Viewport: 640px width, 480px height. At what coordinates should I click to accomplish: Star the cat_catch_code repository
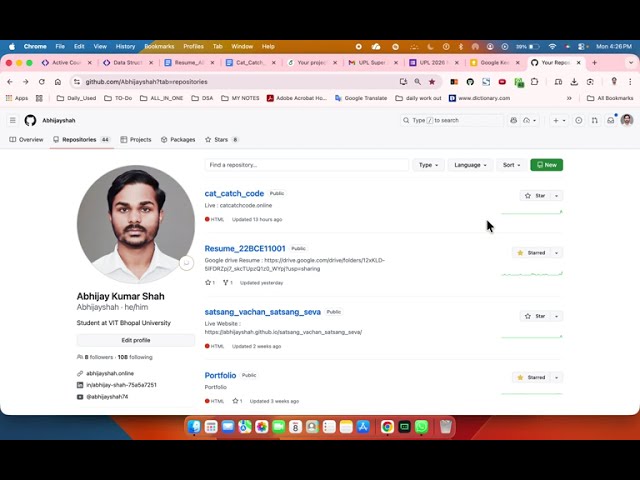(x=535, y=195)
